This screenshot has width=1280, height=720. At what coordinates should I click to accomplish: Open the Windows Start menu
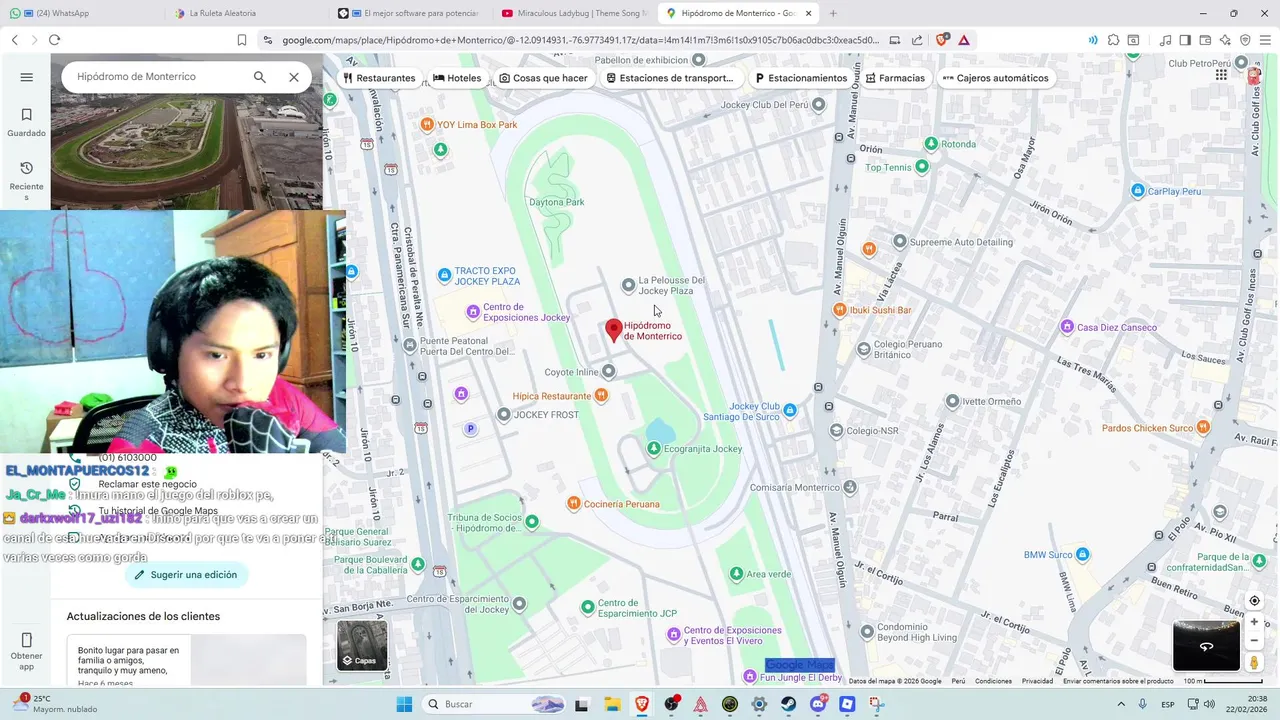tap(405, 704)
